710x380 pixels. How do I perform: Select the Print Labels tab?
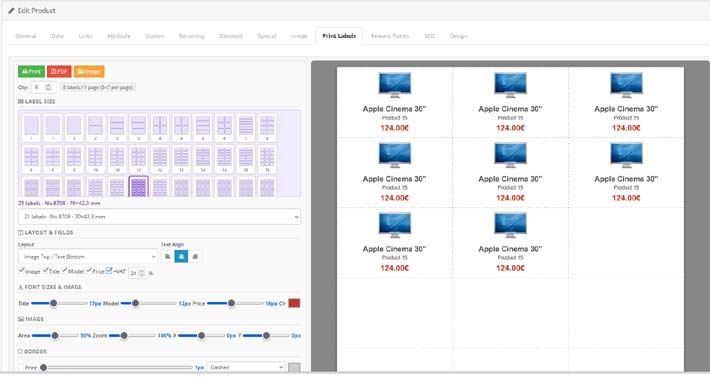(339, 36)
